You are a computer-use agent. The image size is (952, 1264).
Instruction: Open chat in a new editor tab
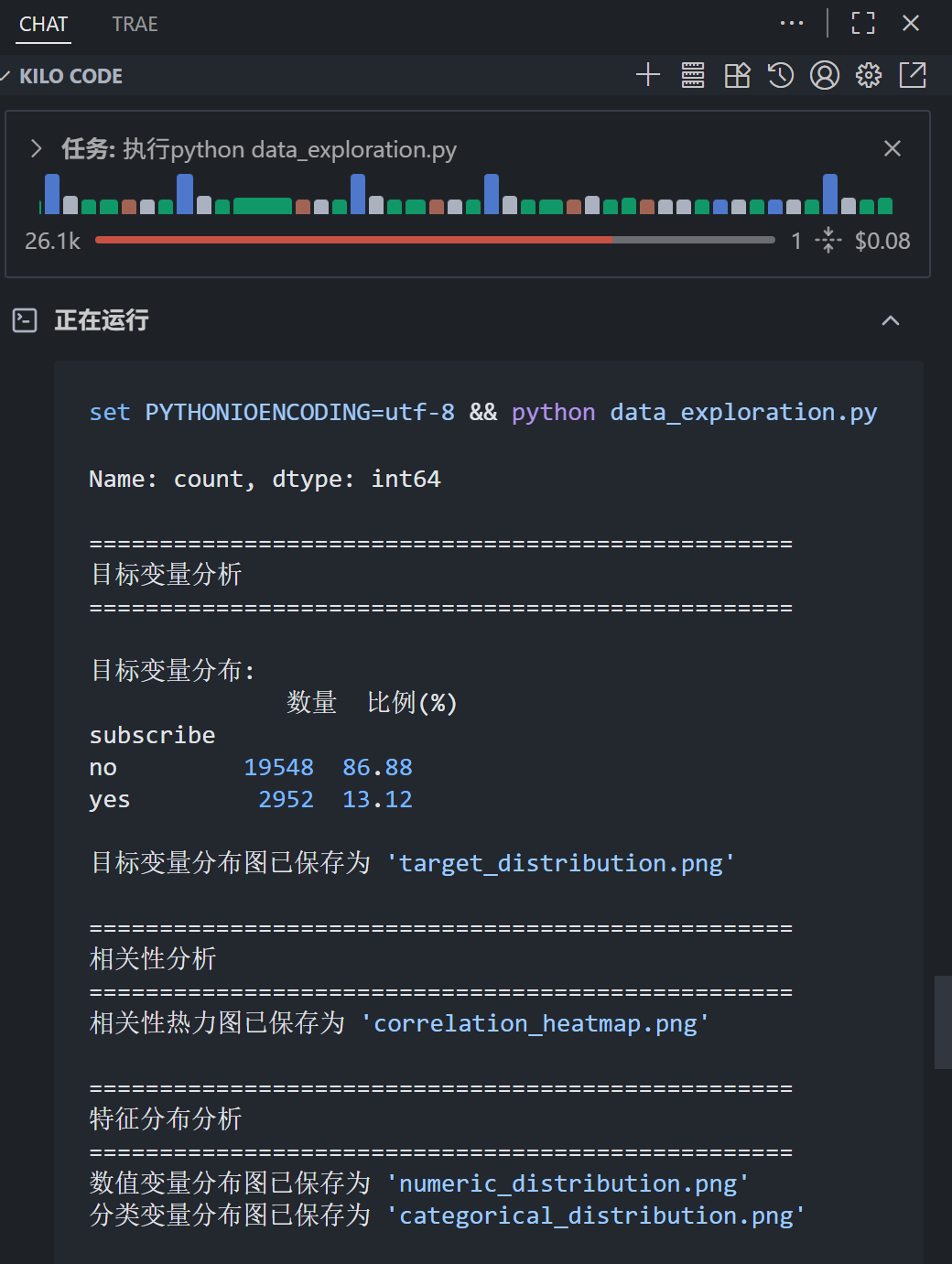coord(913,75)
